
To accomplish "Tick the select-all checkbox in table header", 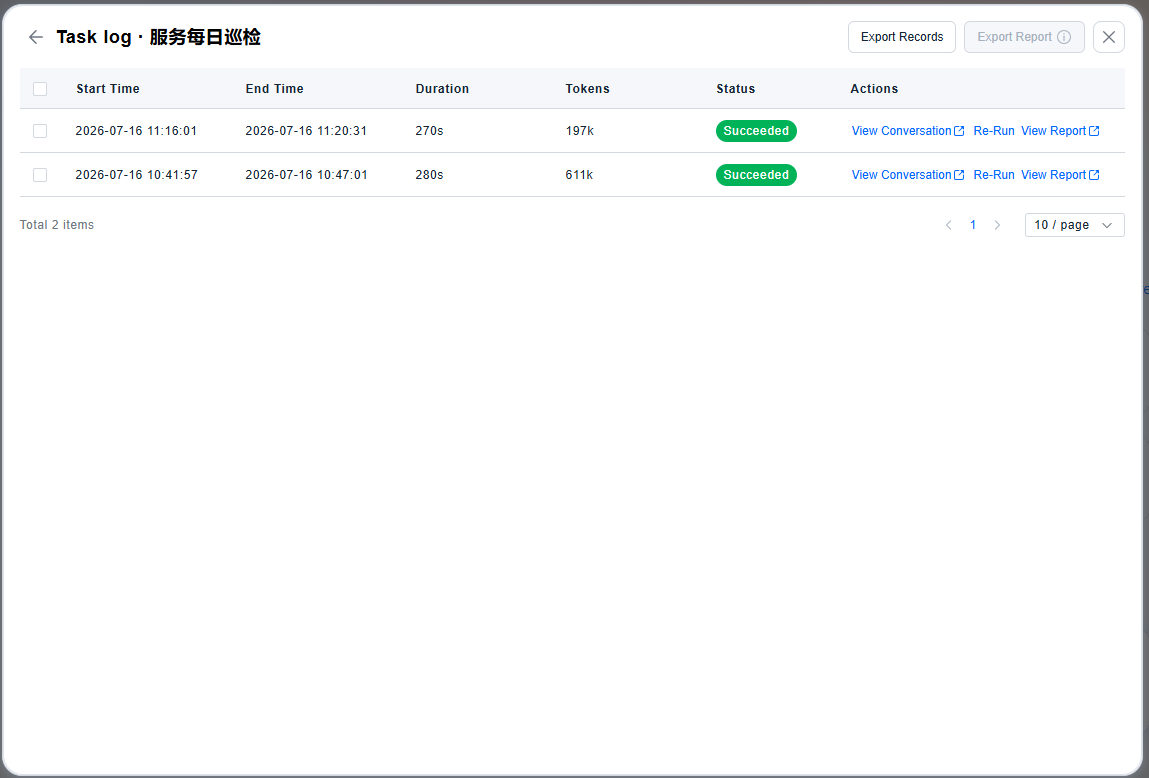I will tap(40, 89).
